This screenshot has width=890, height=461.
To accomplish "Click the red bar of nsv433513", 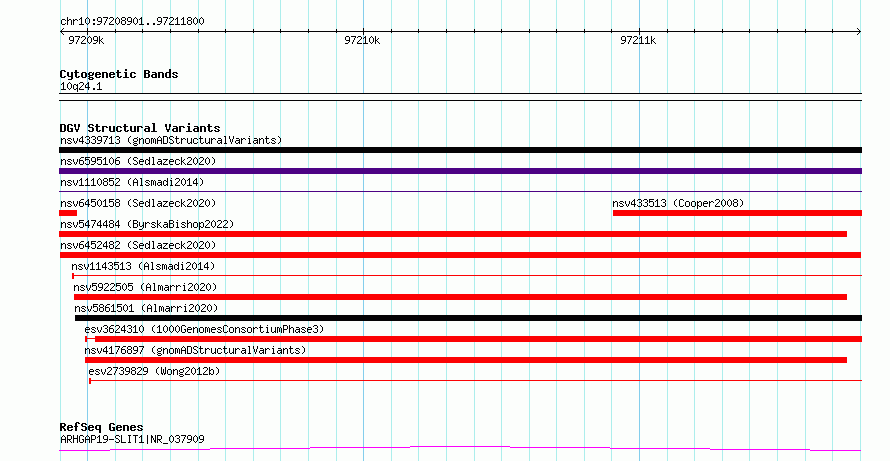I will coord(737,213).
